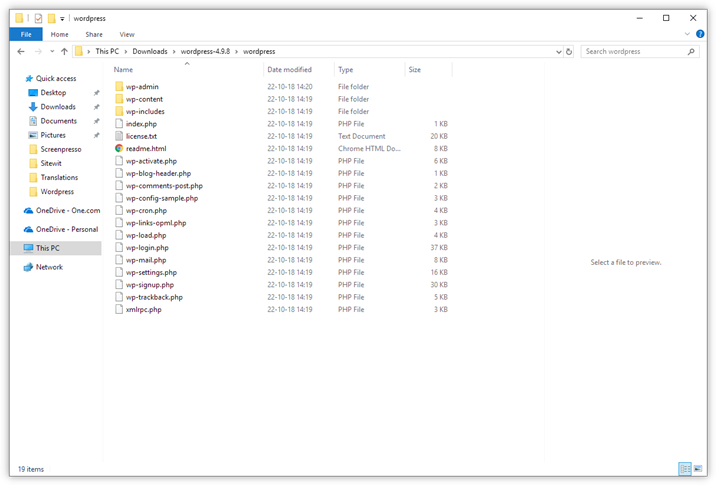
Task: Select the wp-config-sample.php file name
Action: pyautogui.click(x=162, y=198)
